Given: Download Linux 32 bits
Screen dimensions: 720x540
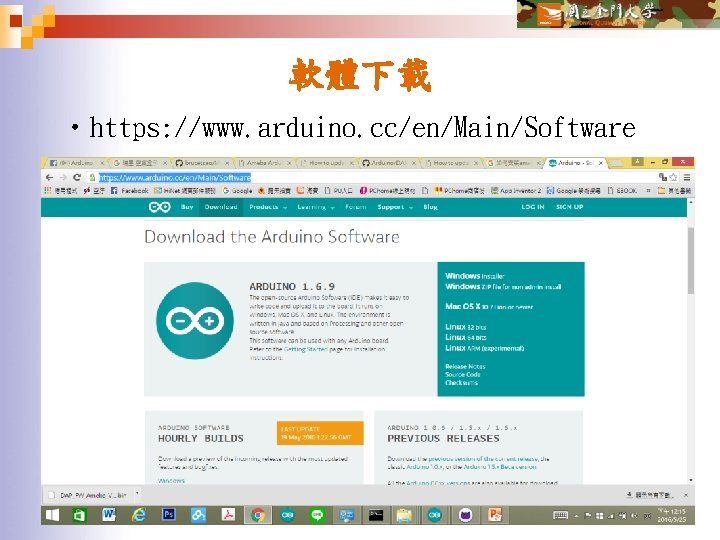Looking at the screenshot, I should coord(466,327).
